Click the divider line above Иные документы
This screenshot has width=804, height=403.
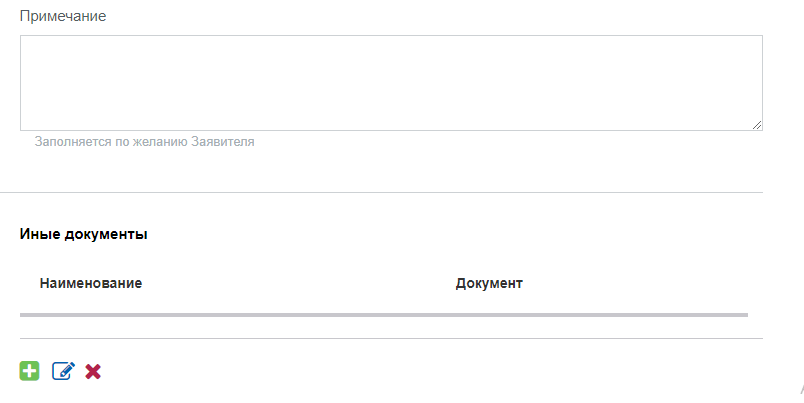click(x=381, y=192)
